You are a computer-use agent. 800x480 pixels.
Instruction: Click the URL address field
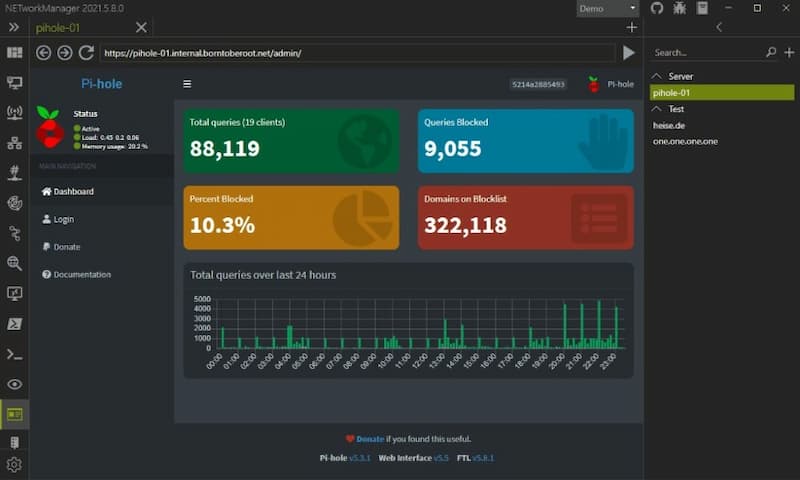(x=357, y=53)
